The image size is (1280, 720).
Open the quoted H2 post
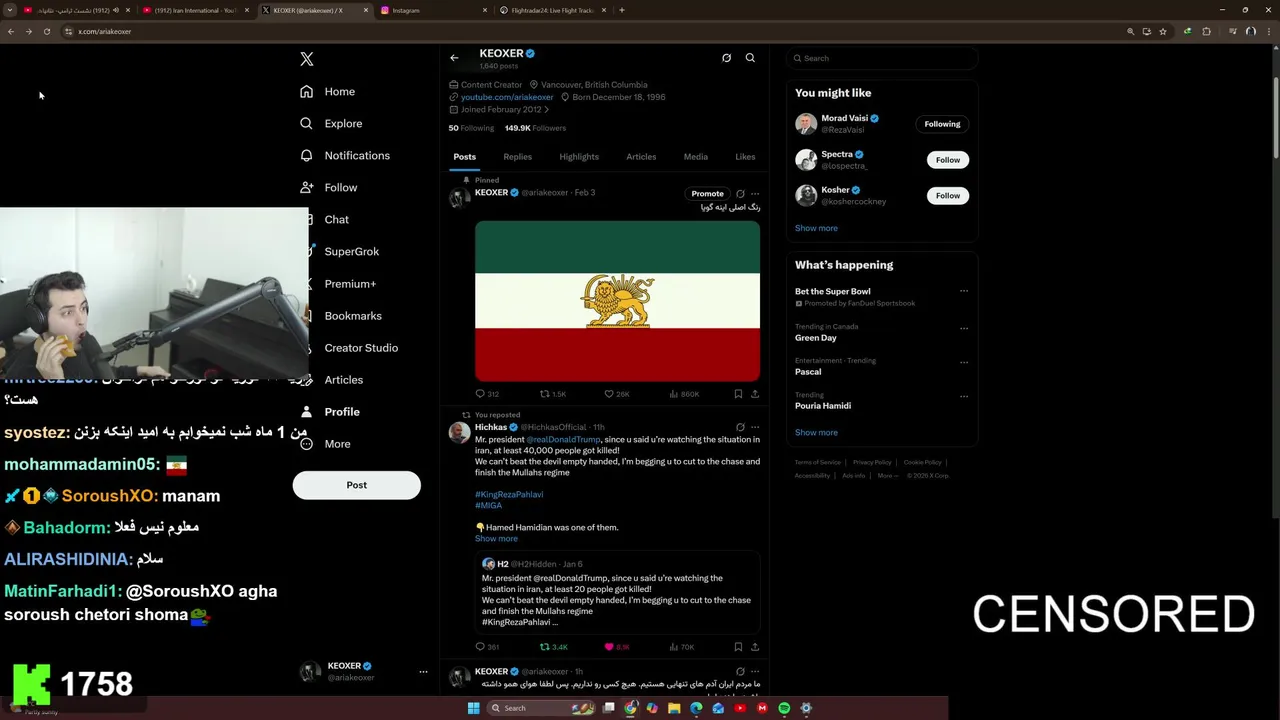click(x=617, y=592)
